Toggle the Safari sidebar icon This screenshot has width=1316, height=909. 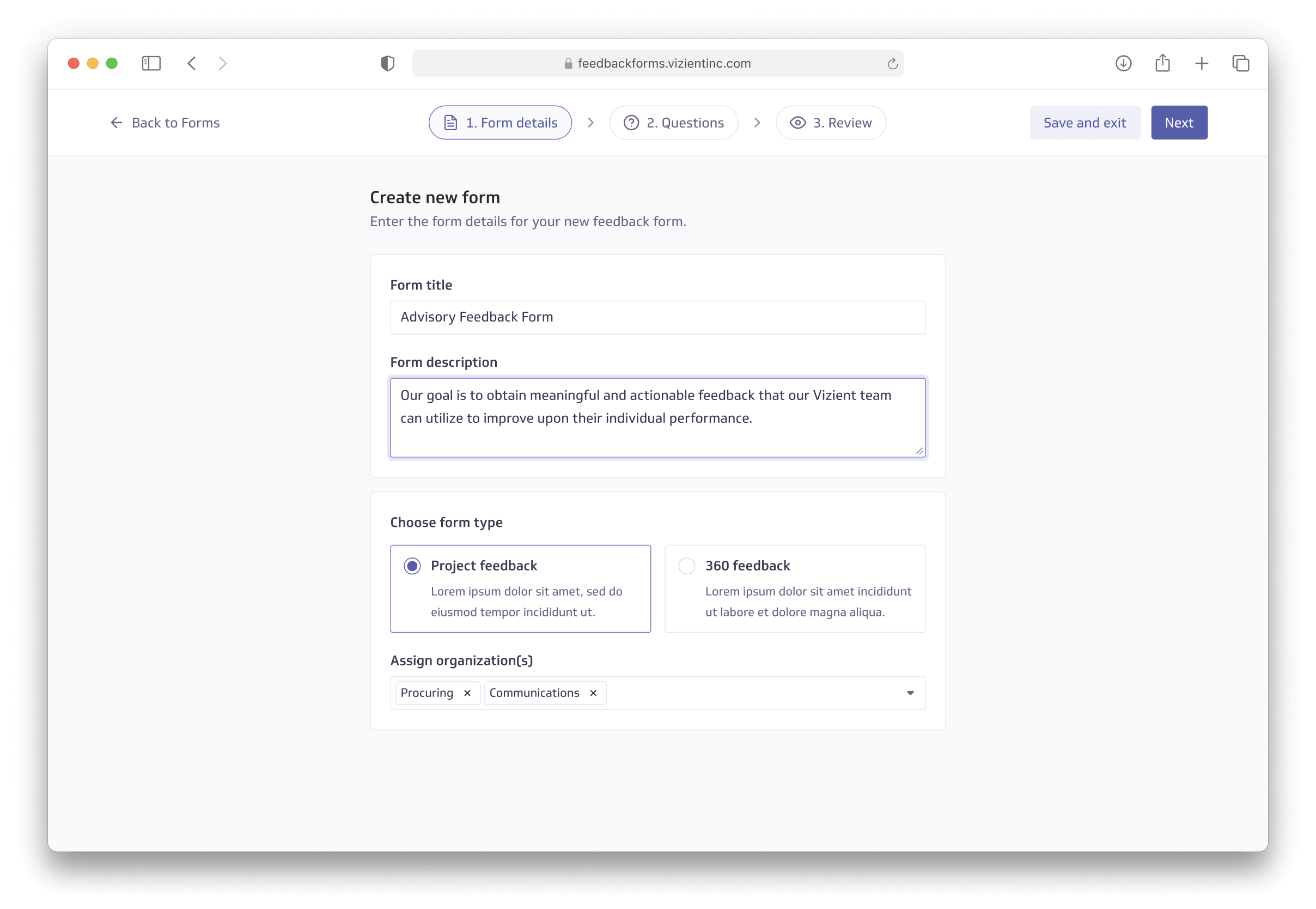[151, 63]
